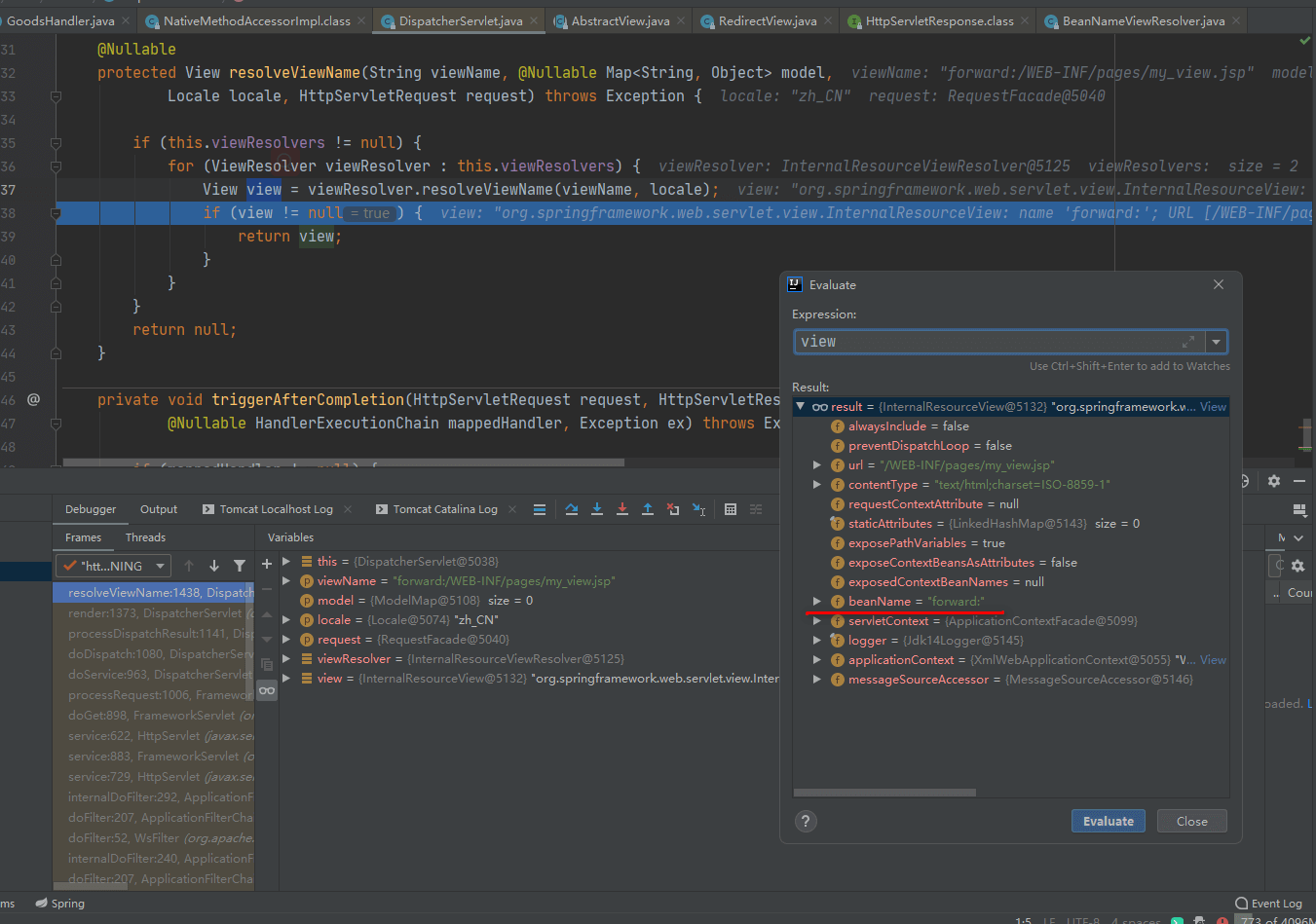Click Show Execution Point icon in debugger toolbar
The image size is (1316, 924).
tap(540, 509)
